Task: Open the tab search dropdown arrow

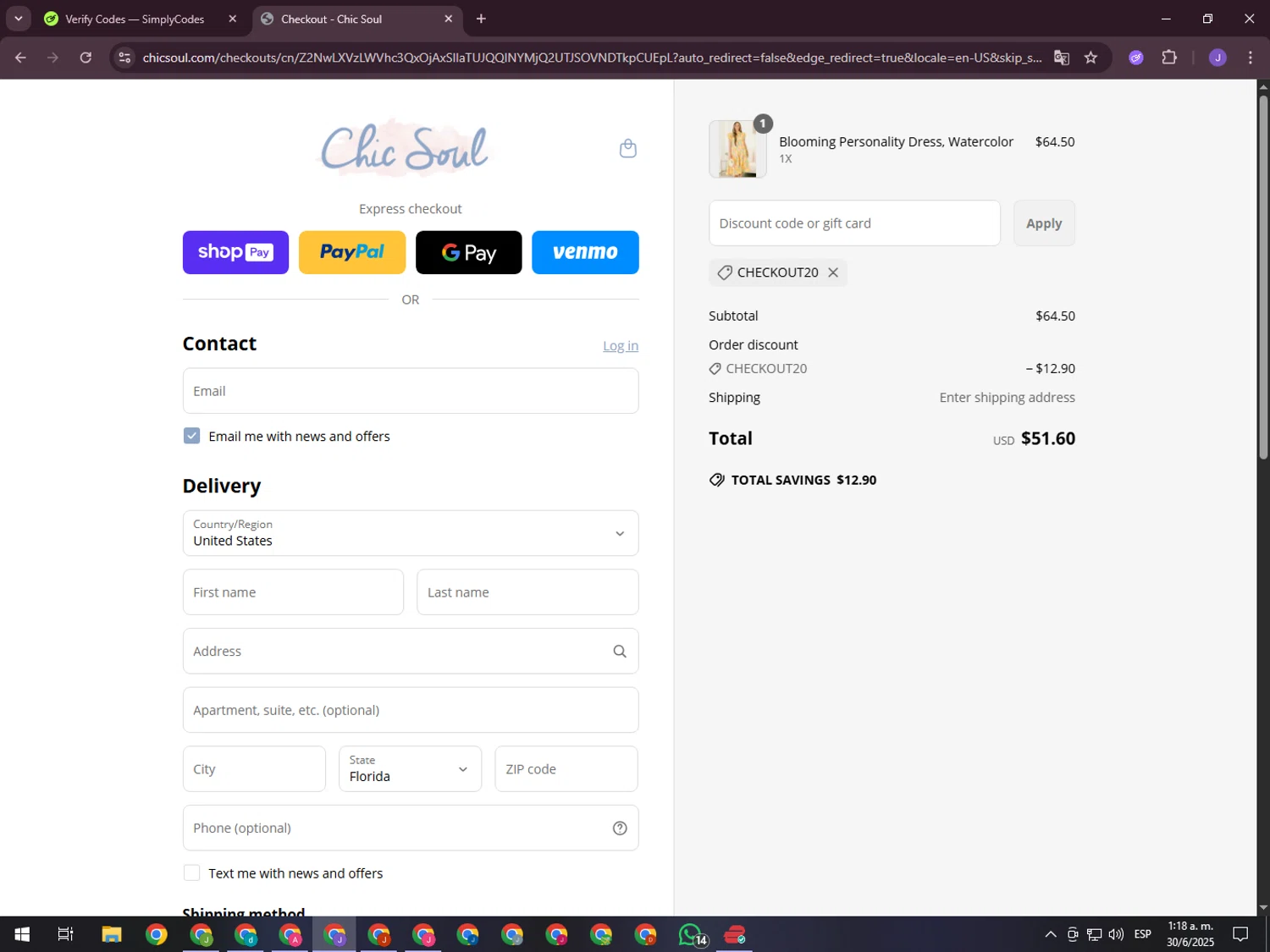Action: [x=18, y=19]
